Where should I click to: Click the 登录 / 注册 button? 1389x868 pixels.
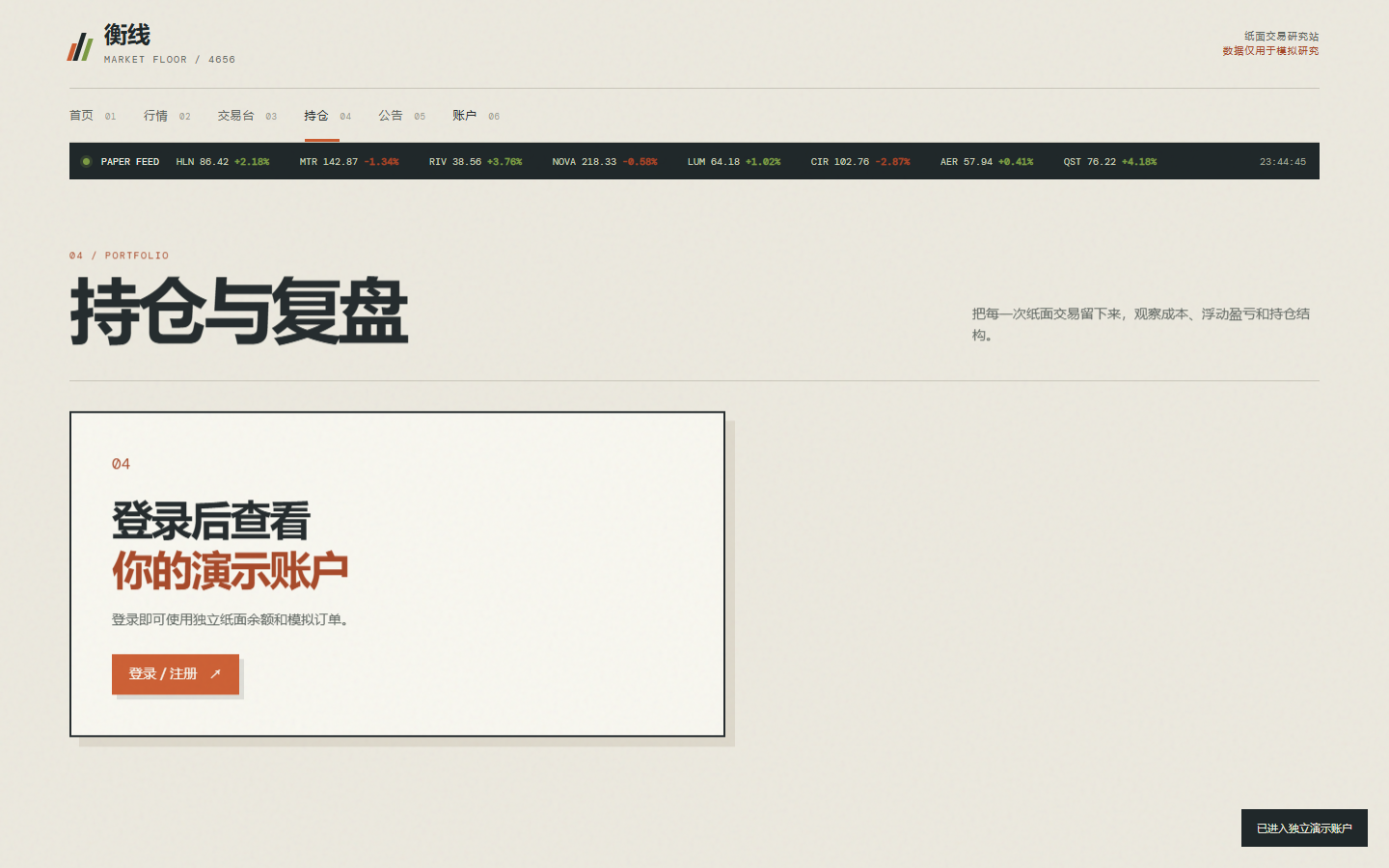(176, 674)
